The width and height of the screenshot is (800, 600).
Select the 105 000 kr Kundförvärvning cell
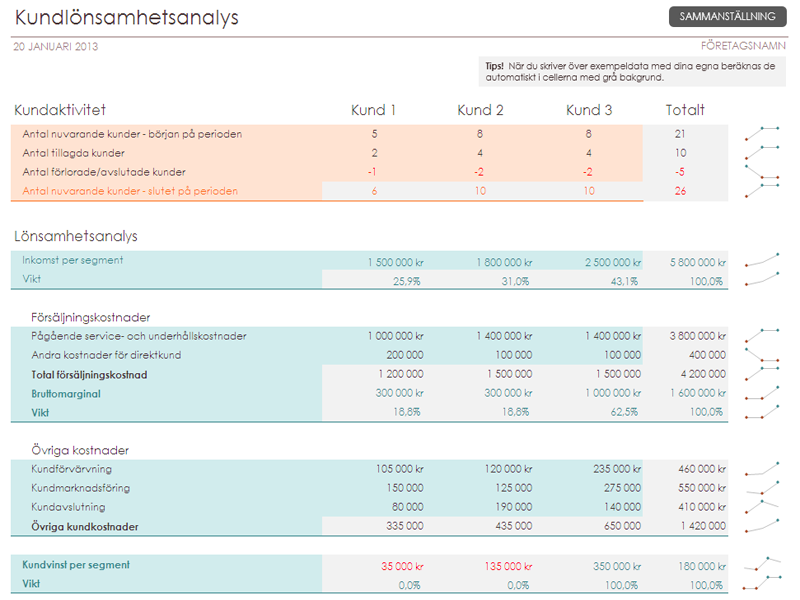point(399,468)
